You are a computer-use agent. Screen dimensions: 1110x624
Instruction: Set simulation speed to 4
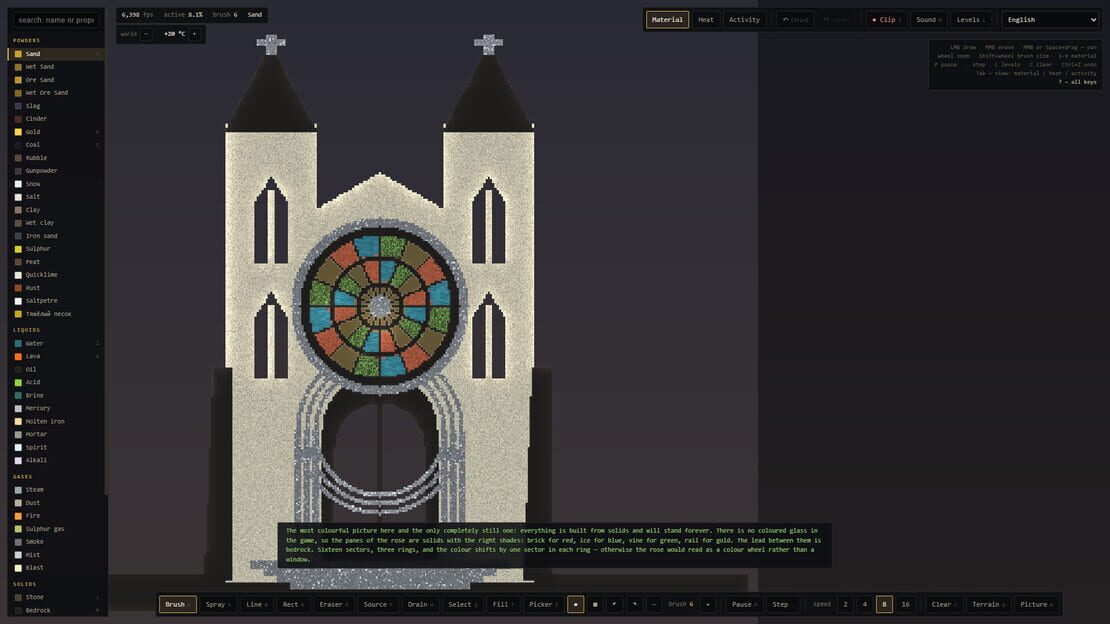point(864,604)
